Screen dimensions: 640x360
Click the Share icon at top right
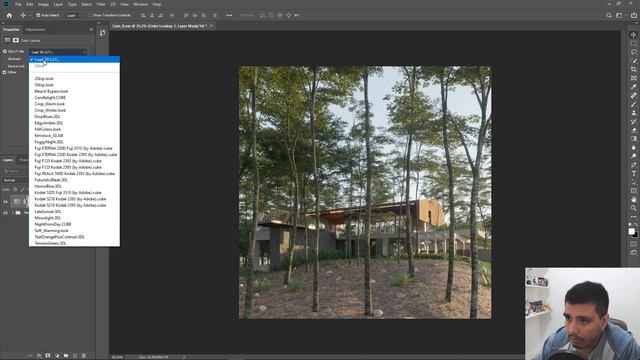coord(633,15)
